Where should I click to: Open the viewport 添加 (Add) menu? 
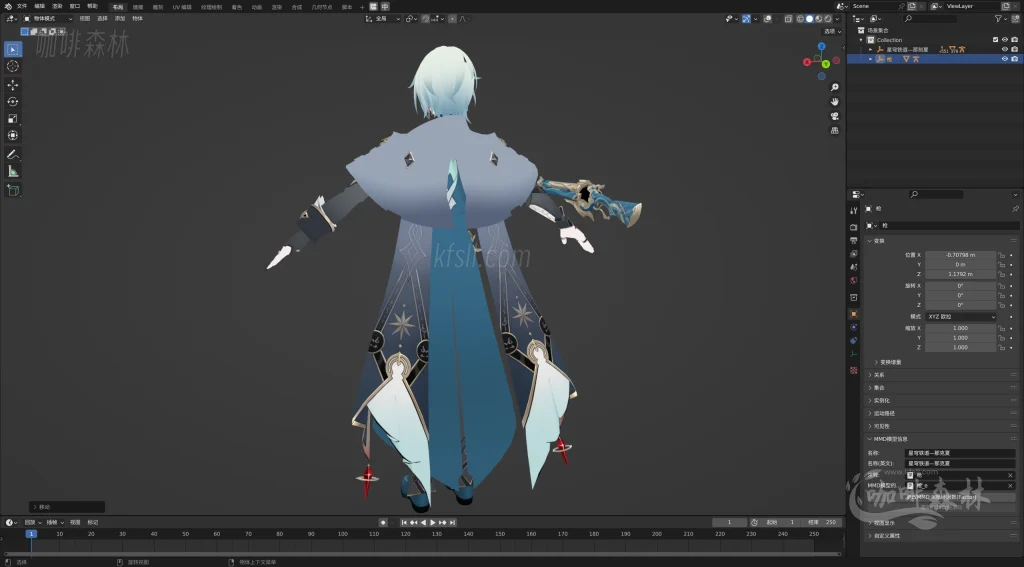tap(120, 19)
